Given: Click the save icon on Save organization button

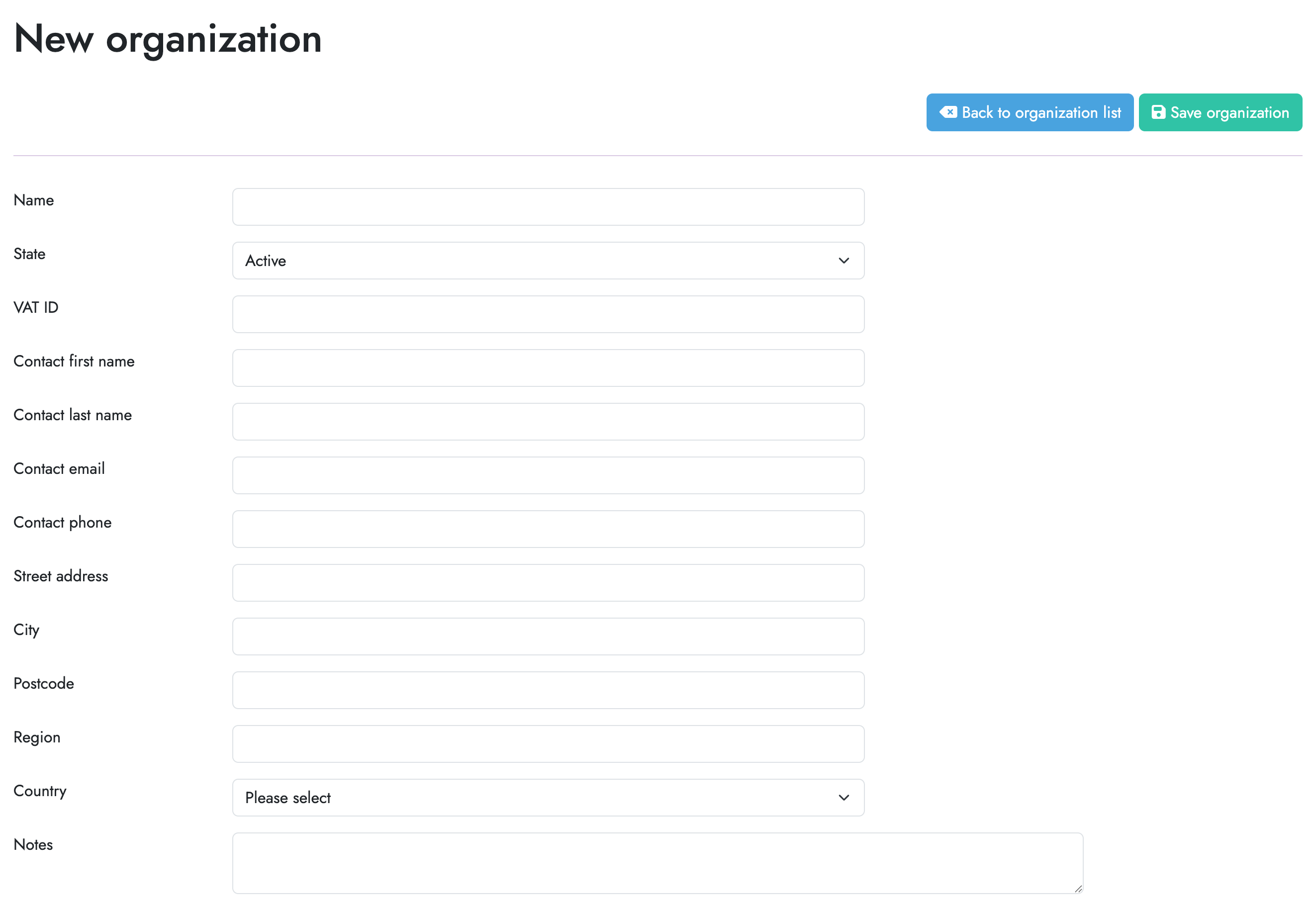Looking at the screenshot, I should 1158,112.
